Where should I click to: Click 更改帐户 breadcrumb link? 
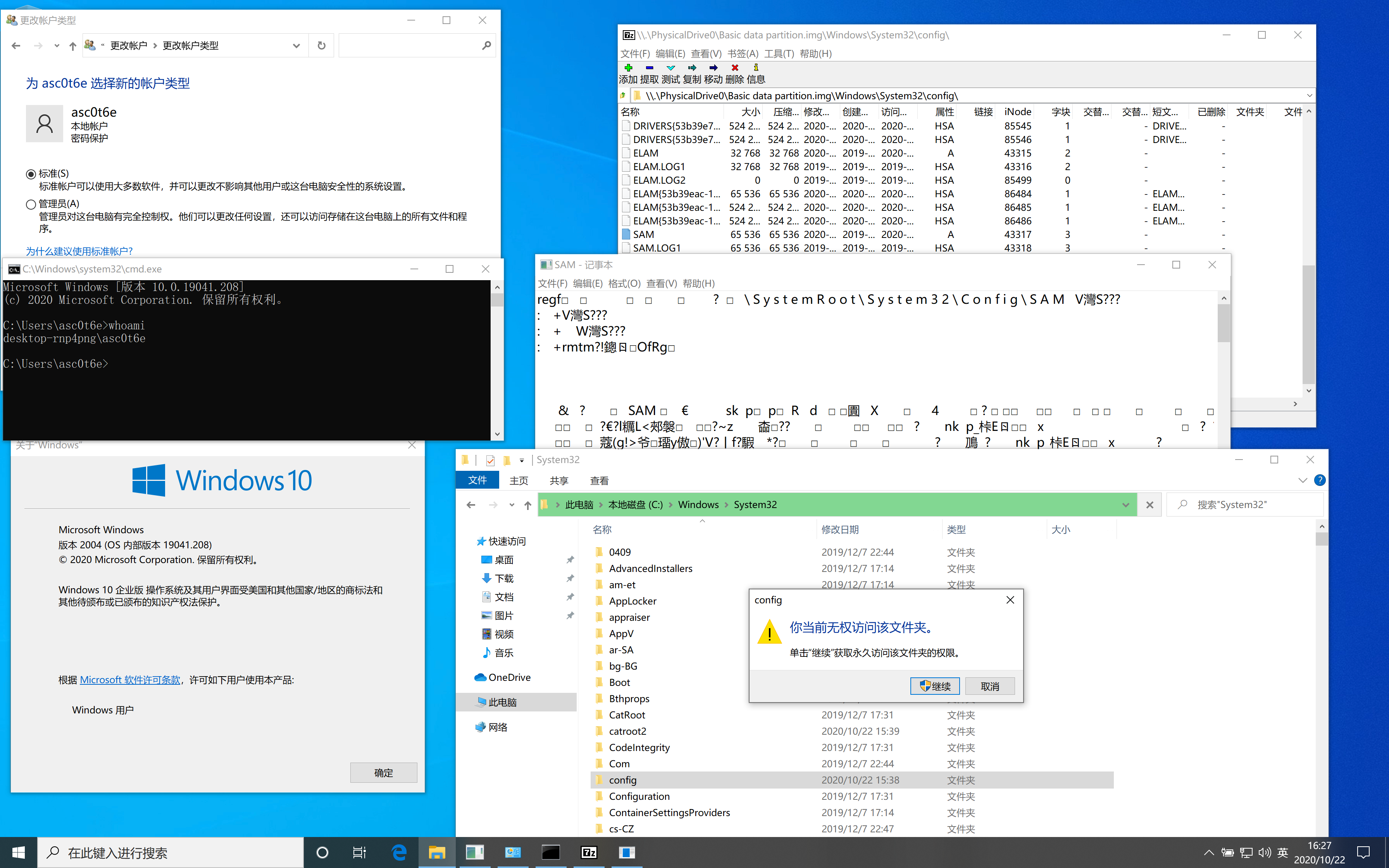[x=129, y=45]
